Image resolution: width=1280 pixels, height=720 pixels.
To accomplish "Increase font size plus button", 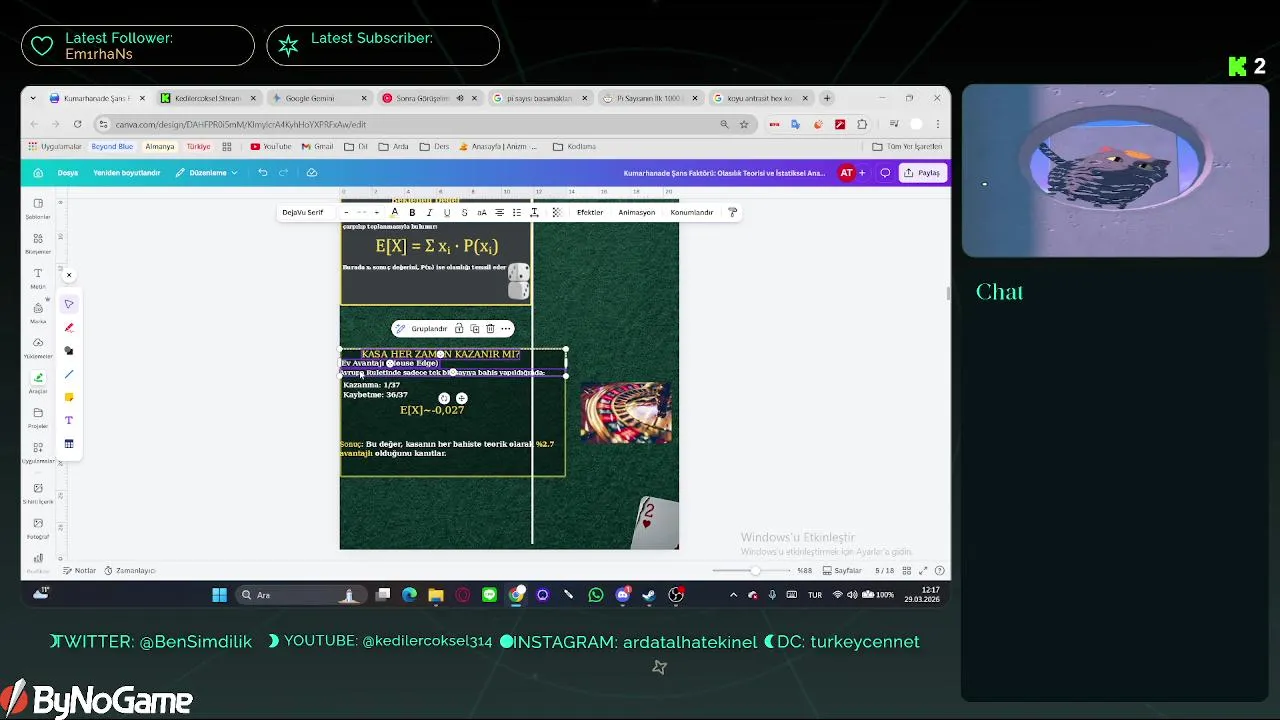I will point(376,212).
